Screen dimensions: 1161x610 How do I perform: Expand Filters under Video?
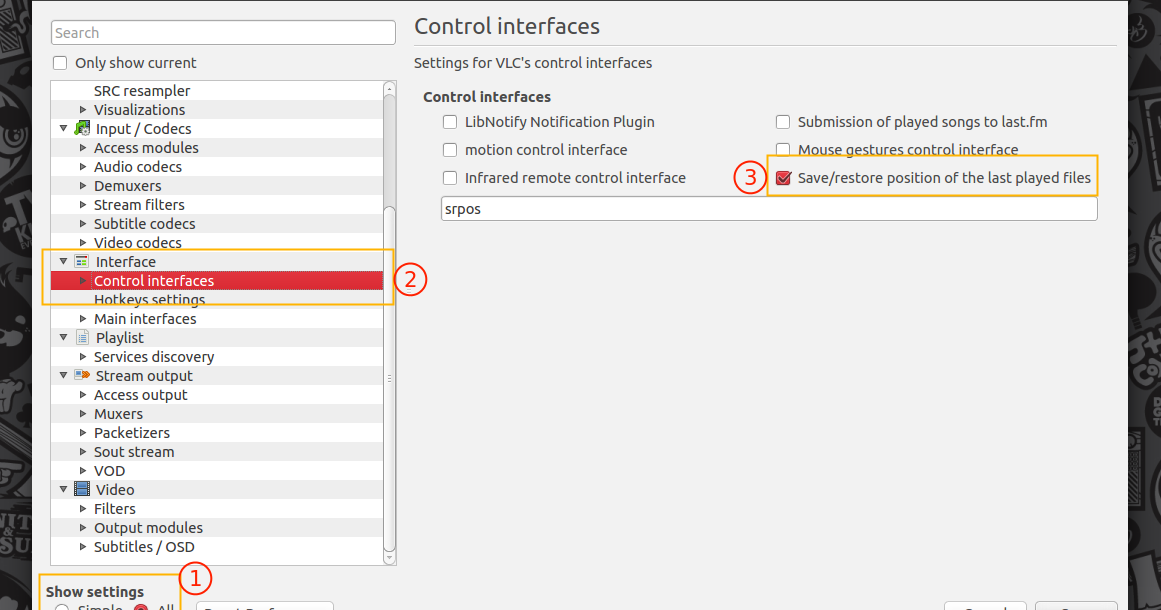point(85,508)
